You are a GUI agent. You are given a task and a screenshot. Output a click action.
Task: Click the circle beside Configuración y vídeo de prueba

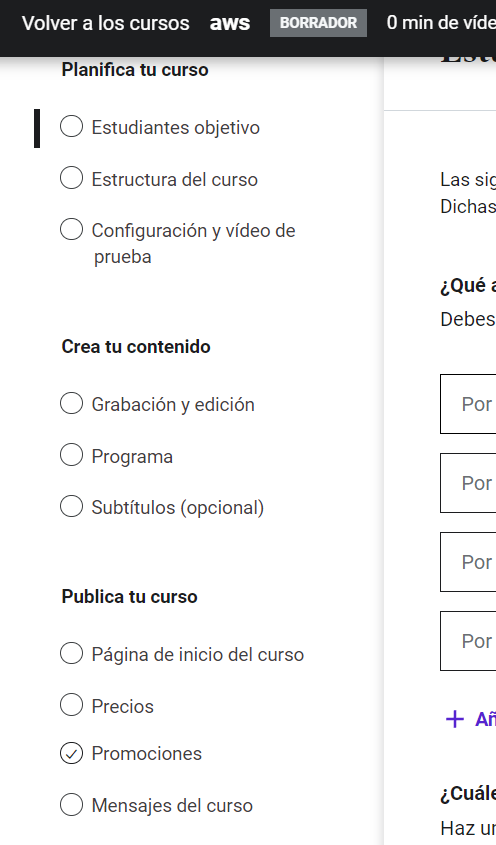click(x=71, y=230)
